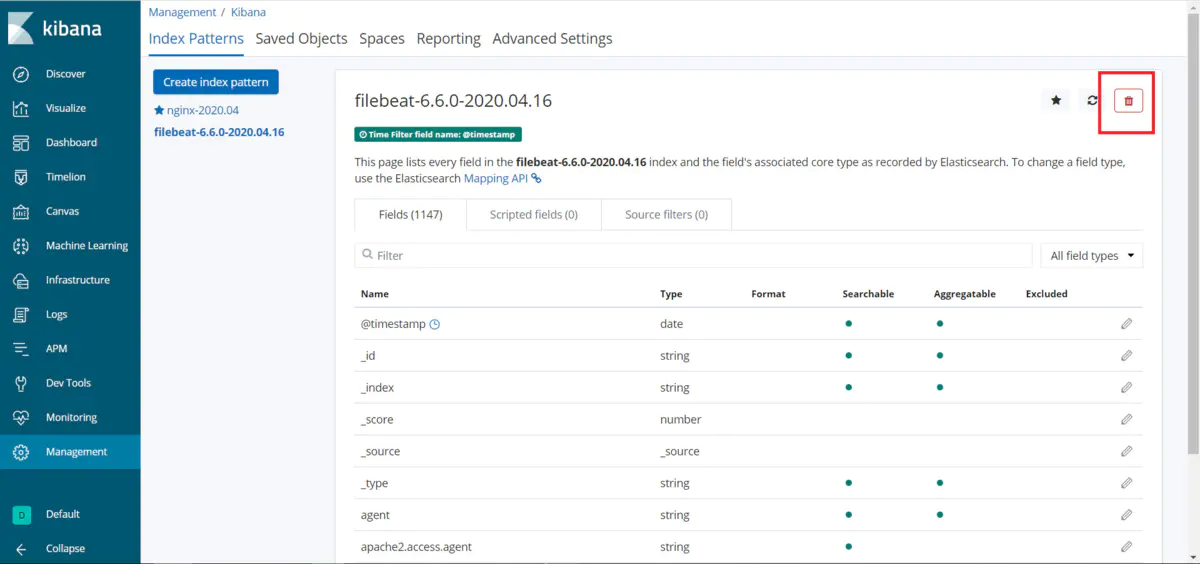Viewport: 1200px width, 564px height.
Task: Switch to the Scripted fields tab
Action: pyautogui.click(x=533, y=215)
